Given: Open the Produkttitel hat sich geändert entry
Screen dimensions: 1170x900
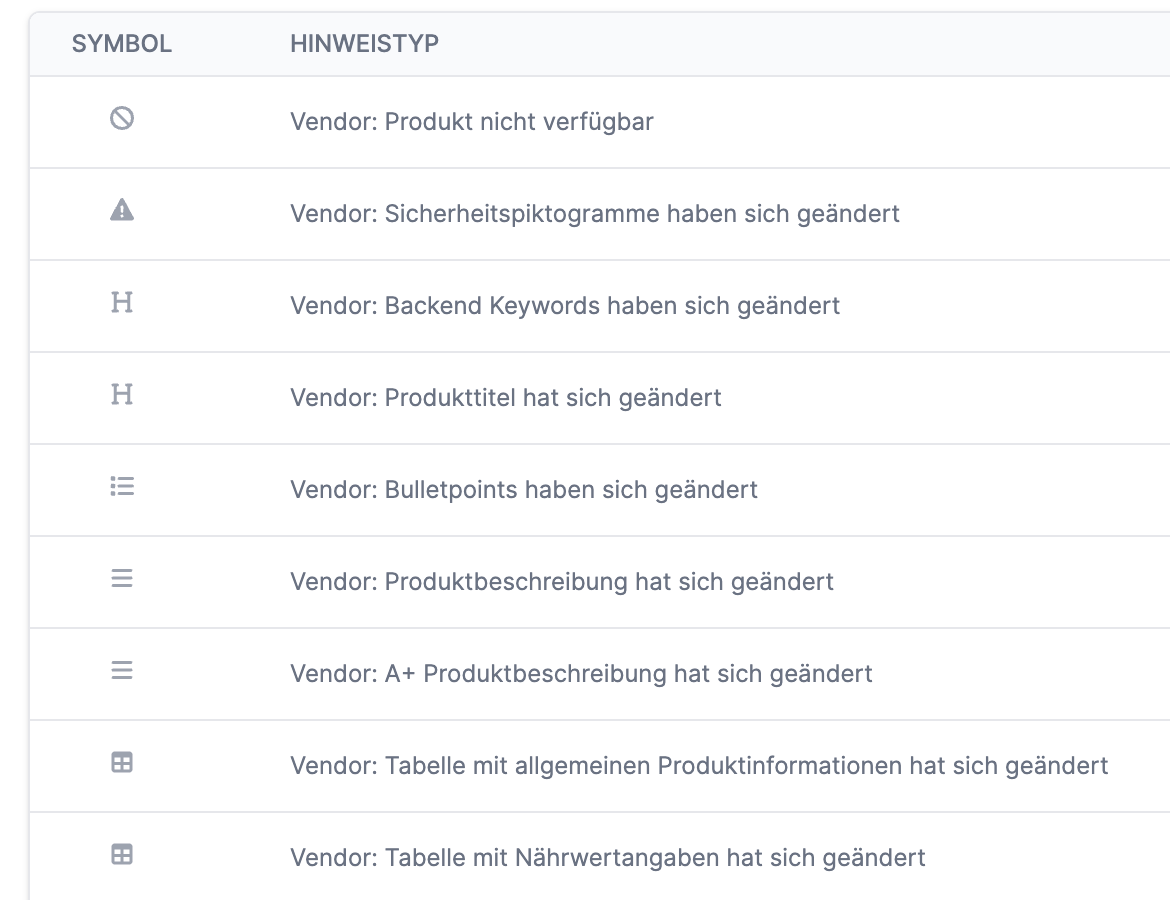Looking at the screenshot, I should [x=505, y=397].
